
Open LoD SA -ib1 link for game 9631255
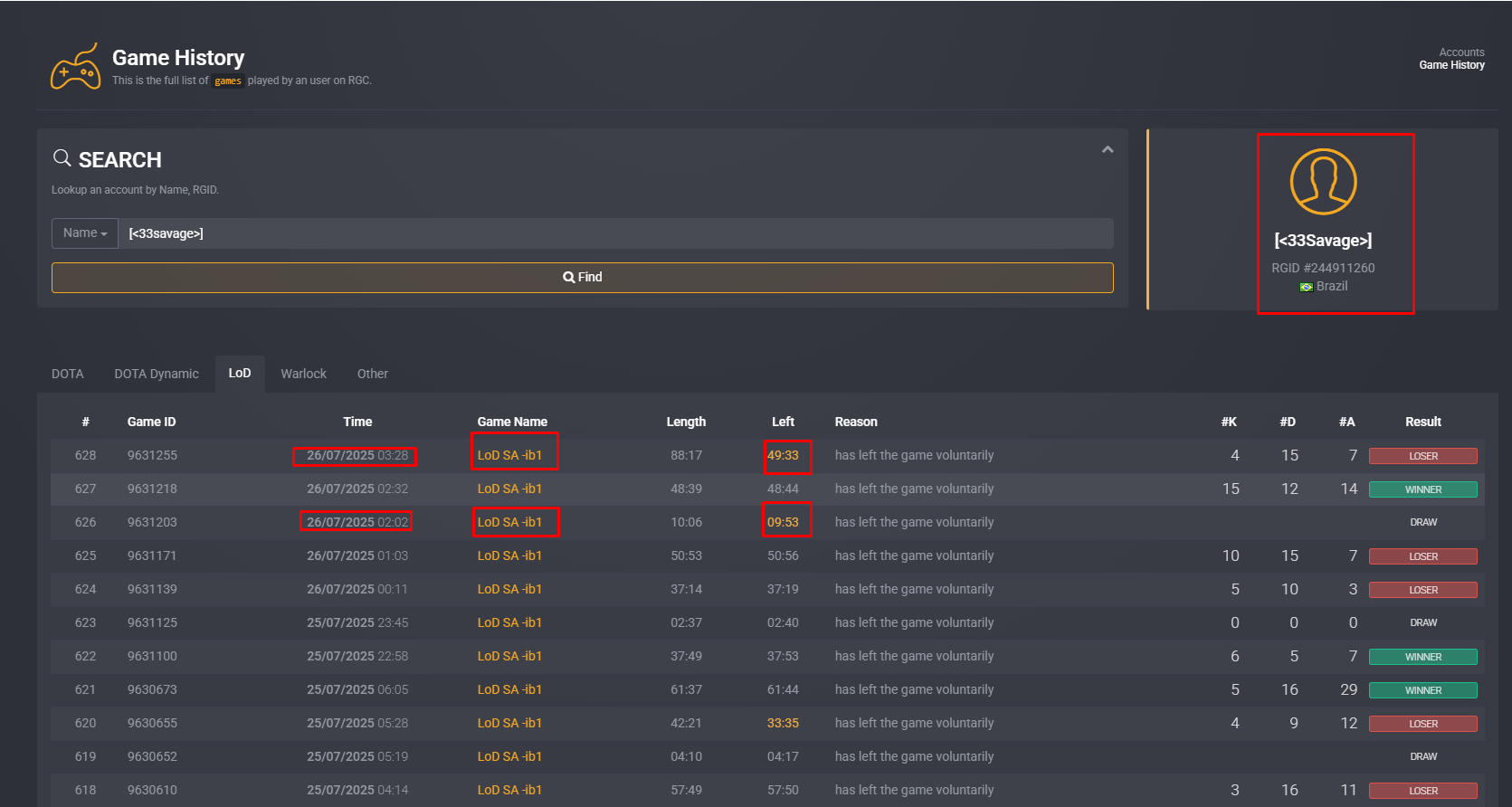coord(509,455)
